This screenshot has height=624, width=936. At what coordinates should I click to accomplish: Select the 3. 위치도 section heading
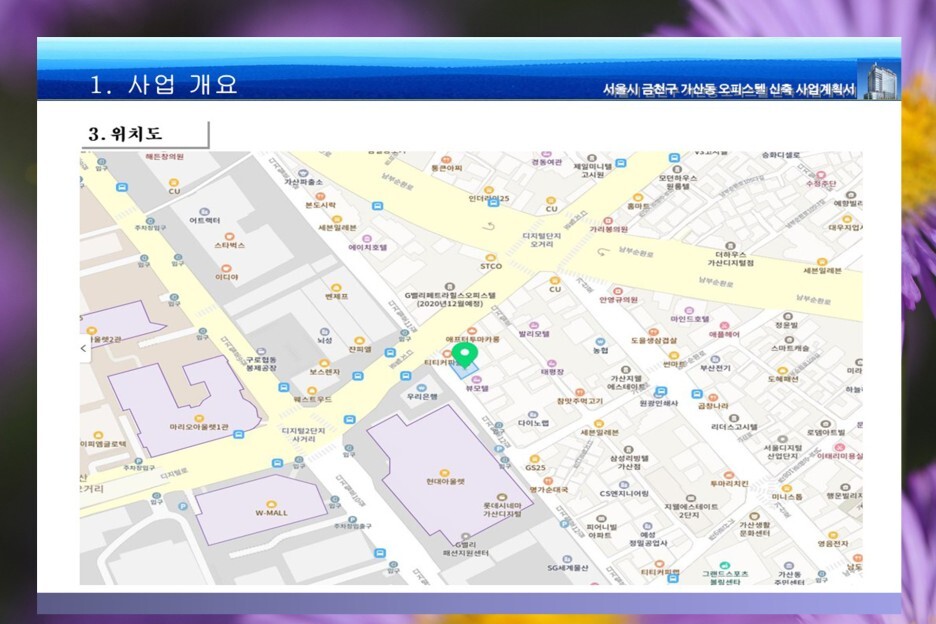pyautogui.click(x=125, y=134)
